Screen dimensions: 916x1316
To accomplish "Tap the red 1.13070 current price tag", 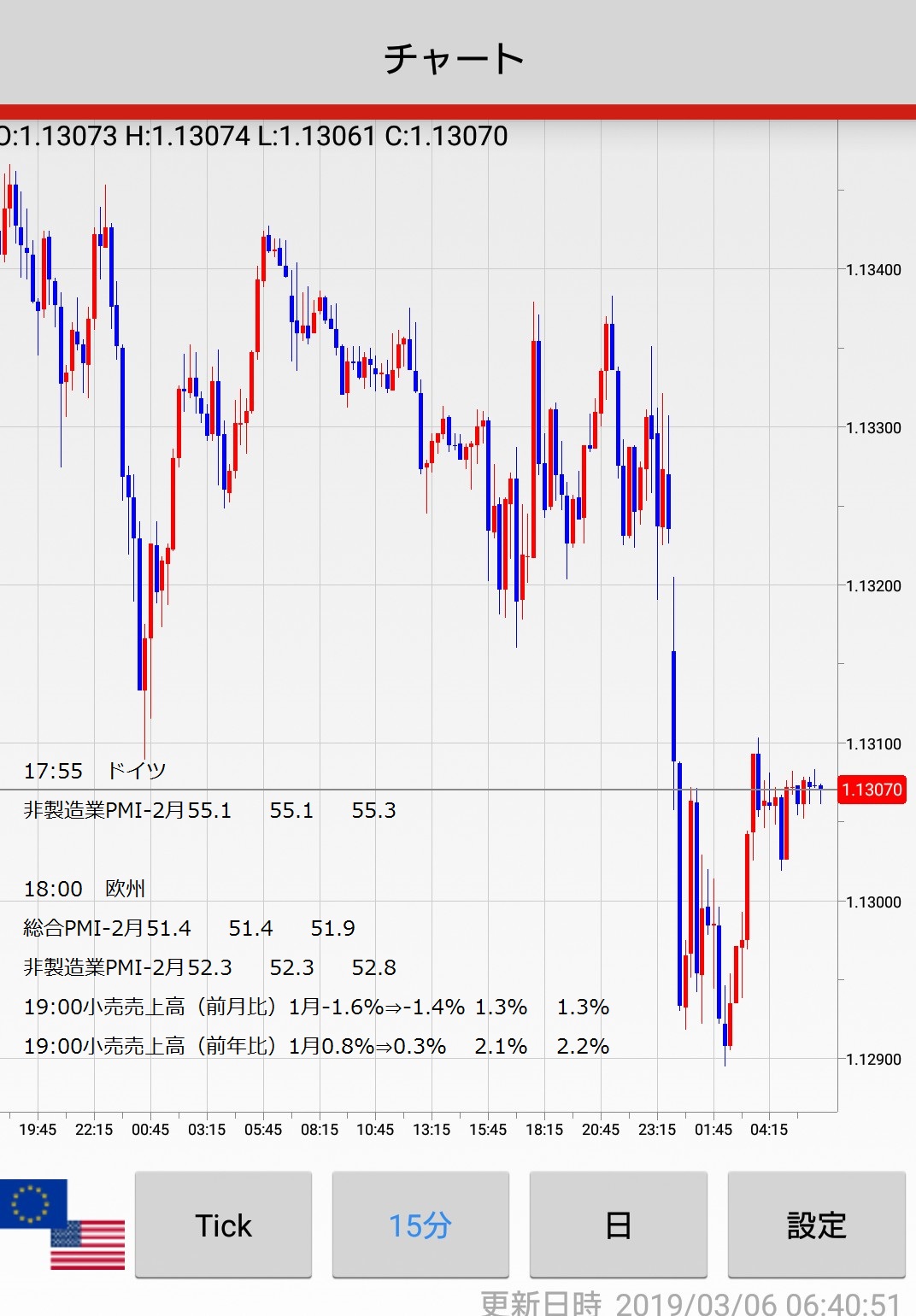I will click(871, 790).
